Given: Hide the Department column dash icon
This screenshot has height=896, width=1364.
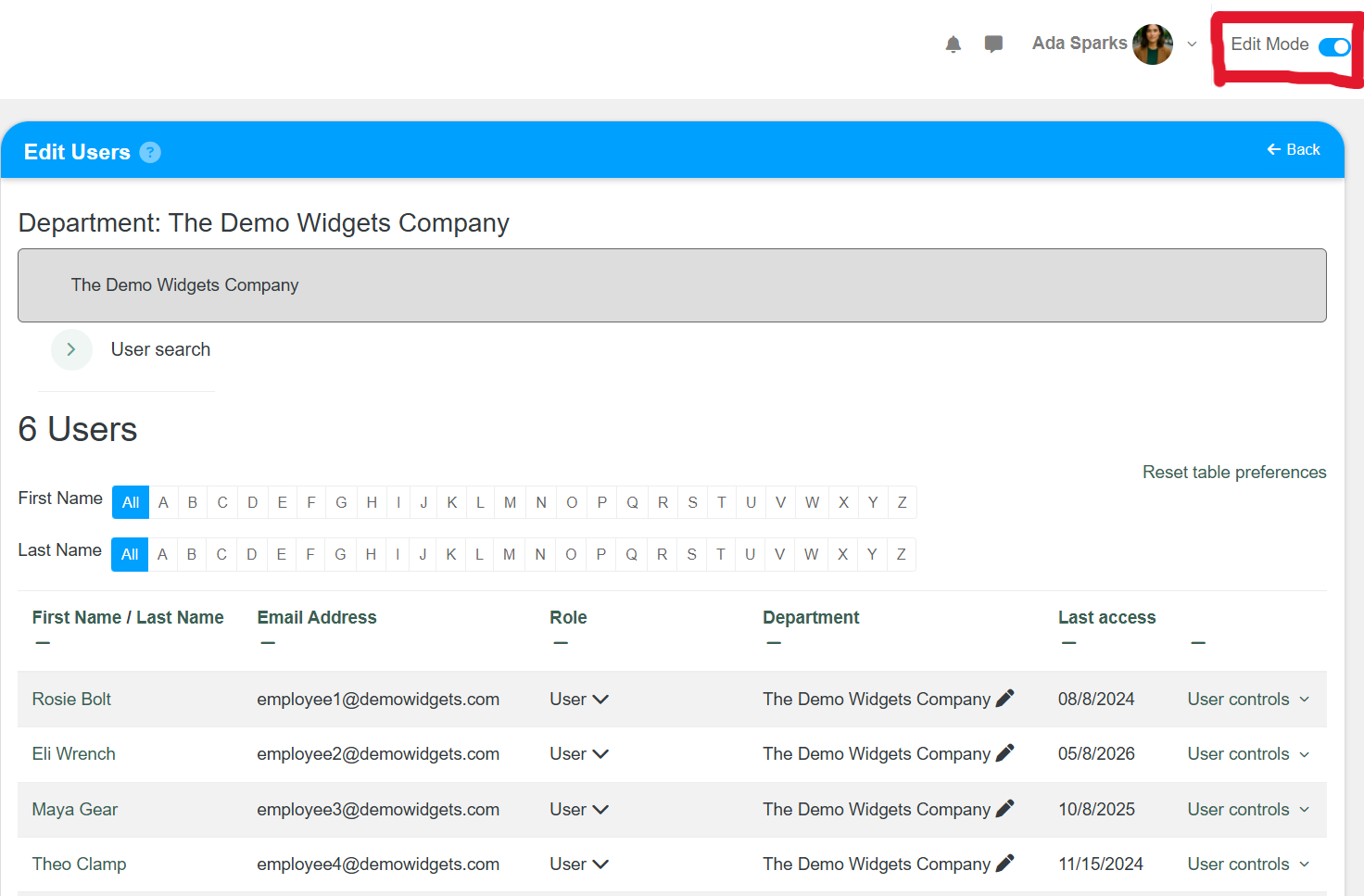Looking at the screenshot, I should (x=774, y=642).
